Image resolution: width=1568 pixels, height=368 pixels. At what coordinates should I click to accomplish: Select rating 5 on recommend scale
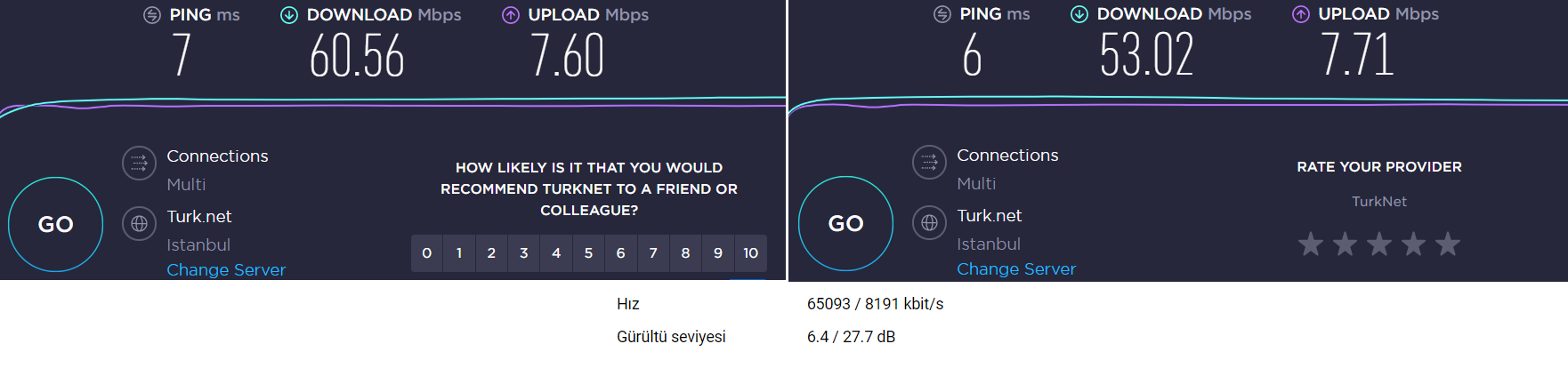588,253
